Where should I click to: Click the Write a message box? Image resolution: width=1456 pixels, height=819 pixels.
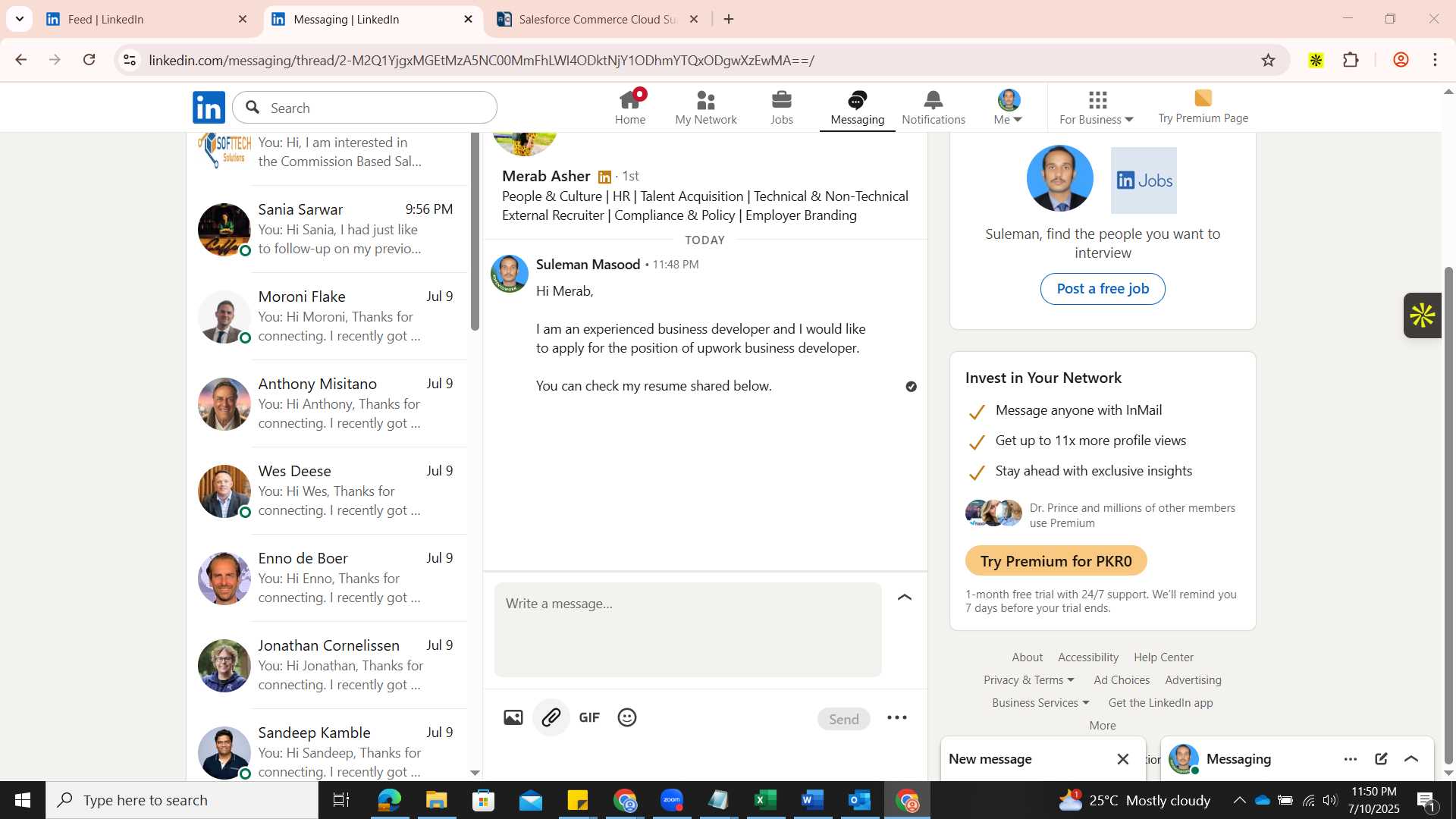click(x=688, y=629)
